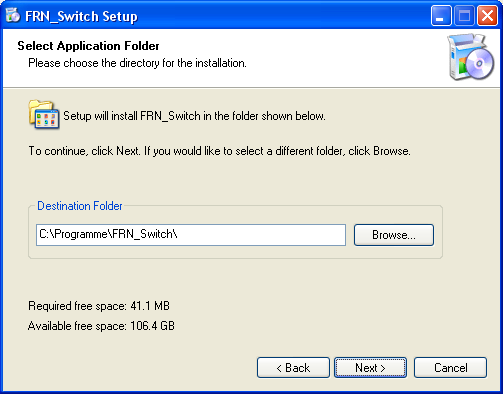Click the setup icon in title bar

pyautogui.click(x=13, y=15)
